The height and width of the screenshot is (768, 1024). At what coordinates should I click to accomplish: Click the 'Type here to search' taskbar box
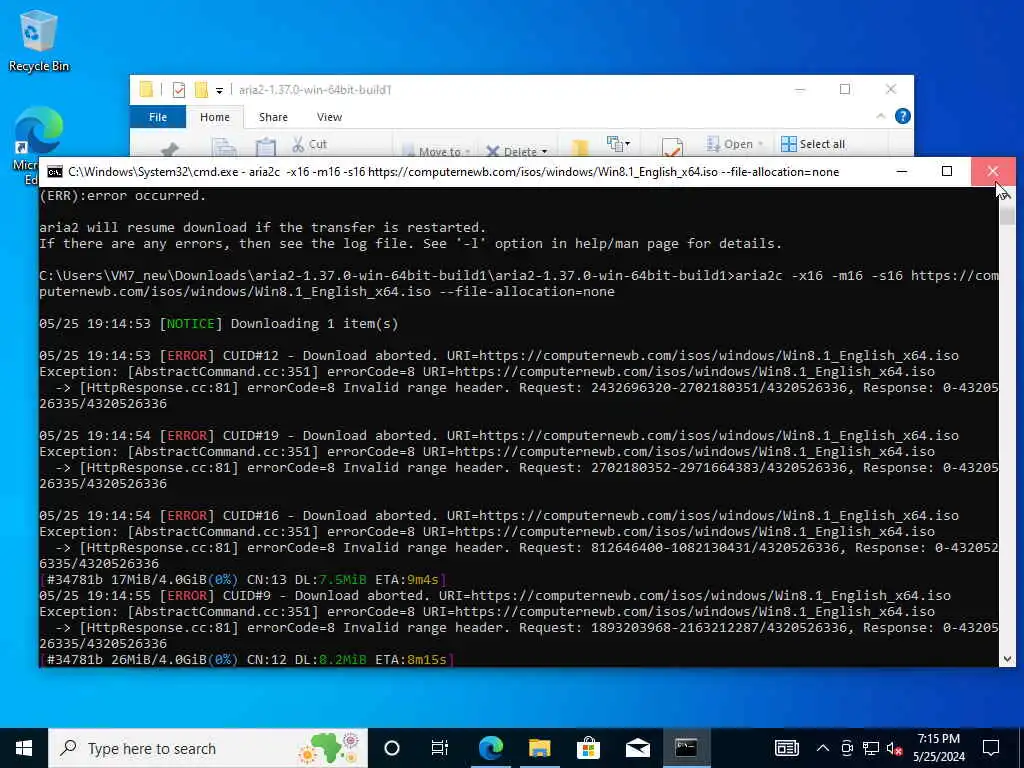(208, 748)
